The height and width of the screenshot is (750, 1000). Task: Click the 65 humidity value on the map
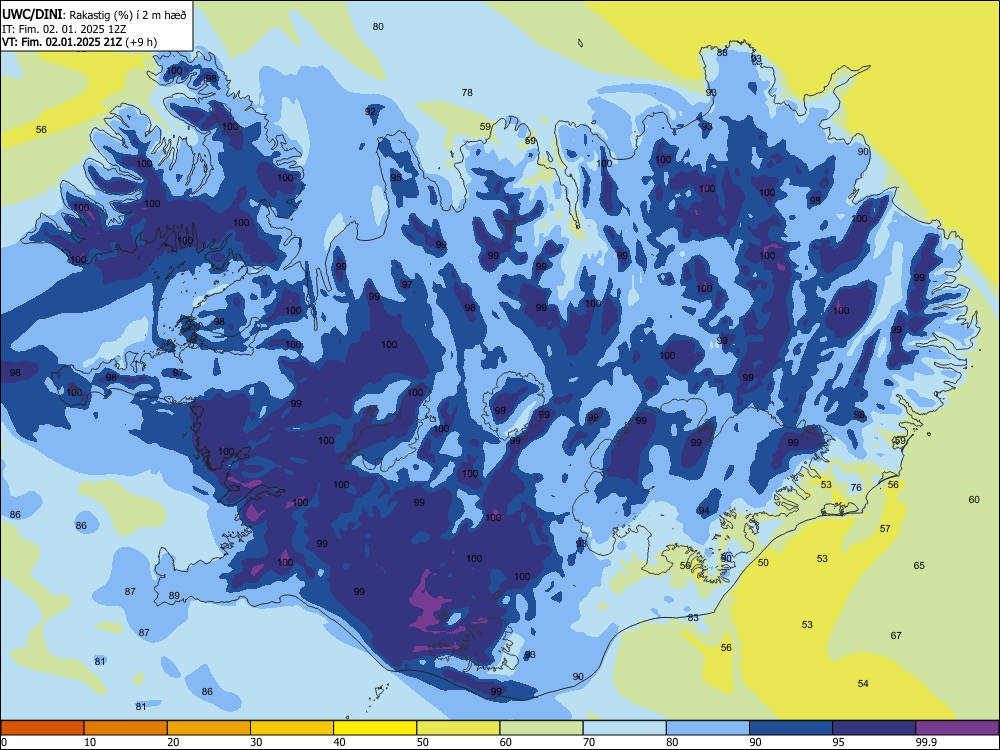point(919,566)
